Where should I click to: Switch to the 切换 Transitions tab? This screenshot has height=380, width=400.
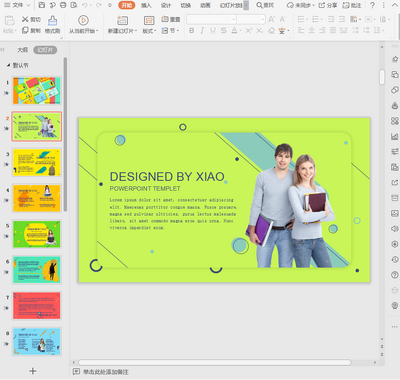click(186, 5)
